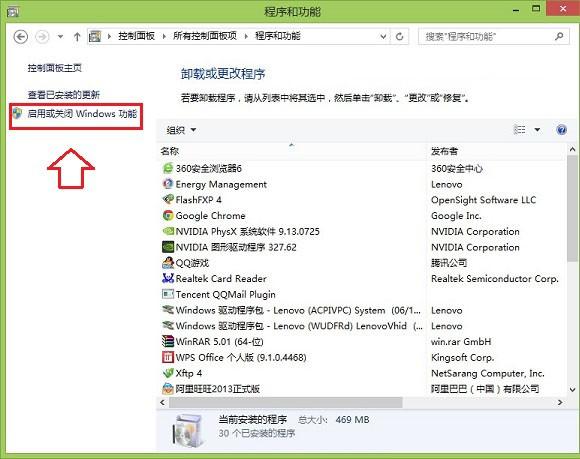Select the Energy Management icon

[x=168, y=184]
